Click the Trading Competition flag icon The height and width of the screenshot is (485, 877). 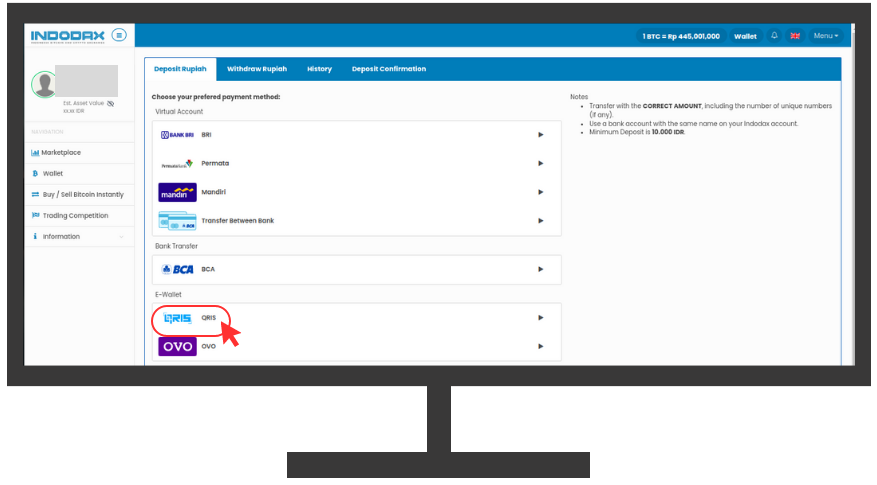(35, 215)
